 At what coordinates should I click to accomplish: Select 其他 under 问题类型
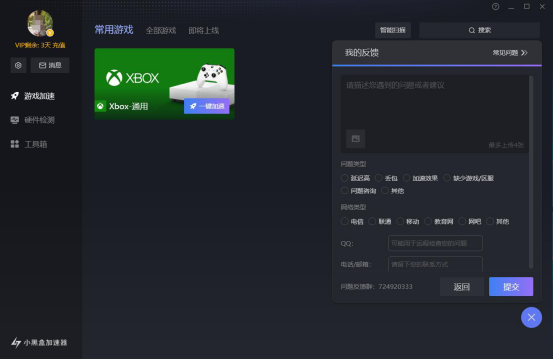(x=385, y=191)
